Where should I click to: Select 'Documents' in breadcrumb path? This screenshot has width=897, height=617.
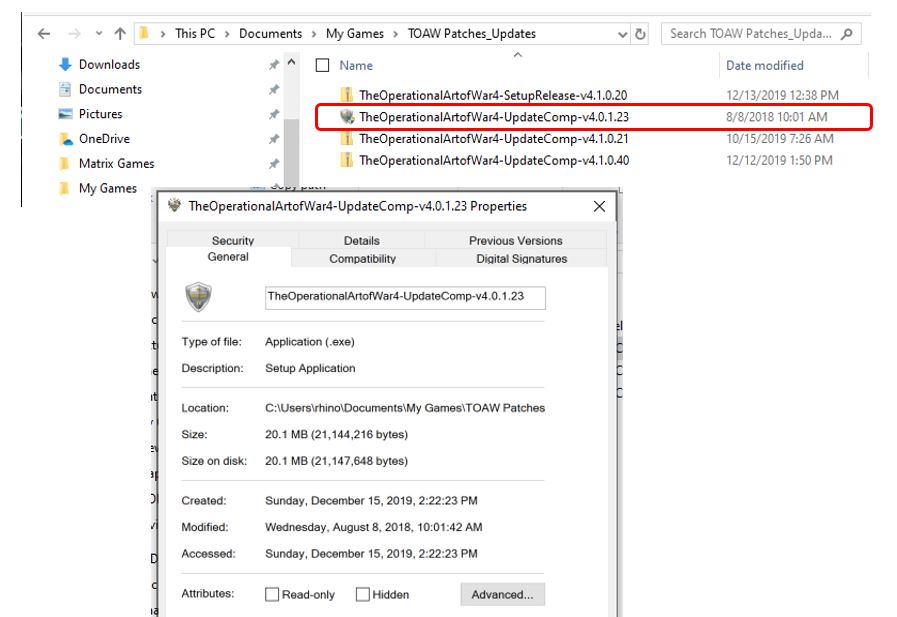coord(271,34)
